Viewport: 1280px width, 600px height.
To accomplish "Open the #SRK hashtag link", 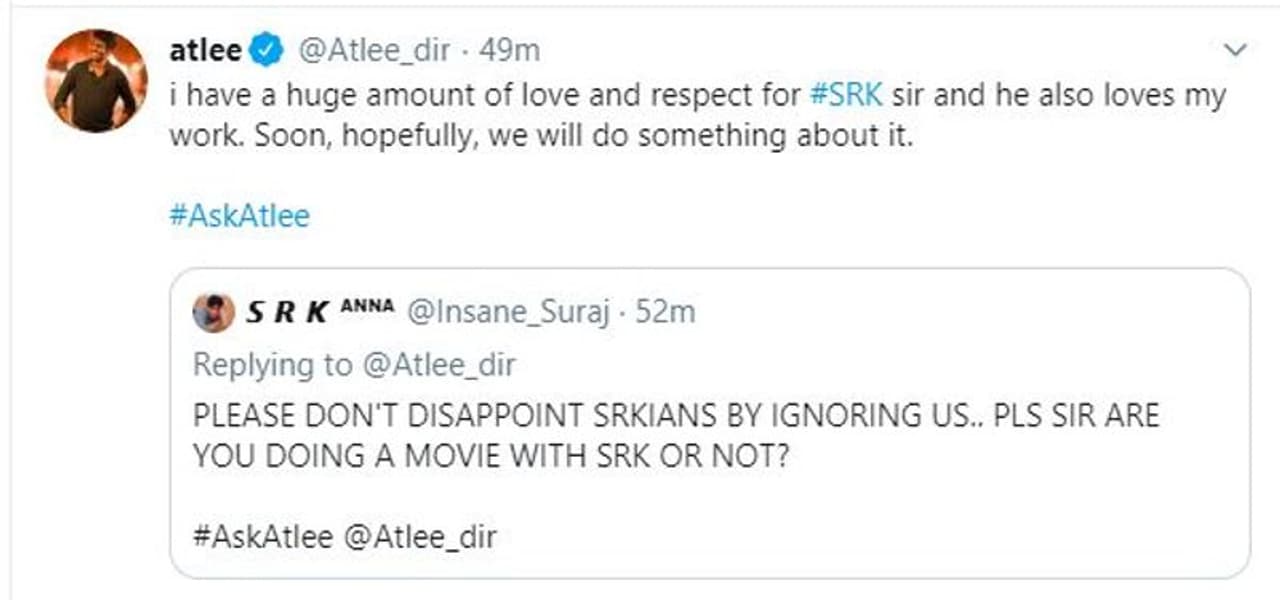I will tap(843, 96).
